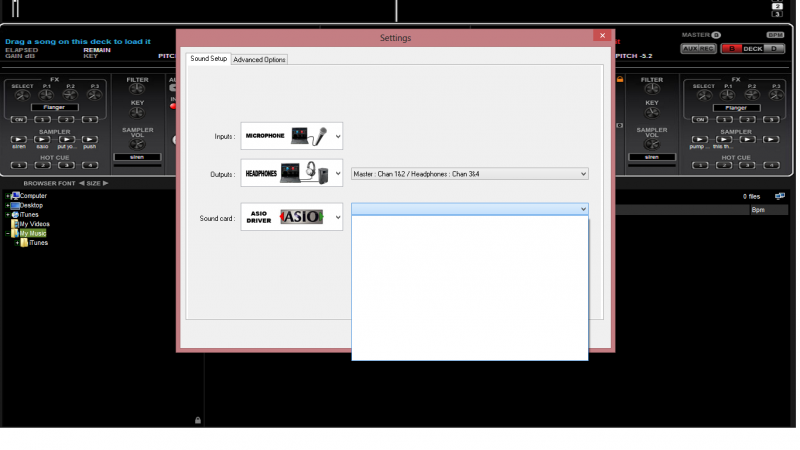Open the Outputs HEADPHONES dropdown
The width and height of the screenshot is (800, 450).
click(x=292, y=173)
